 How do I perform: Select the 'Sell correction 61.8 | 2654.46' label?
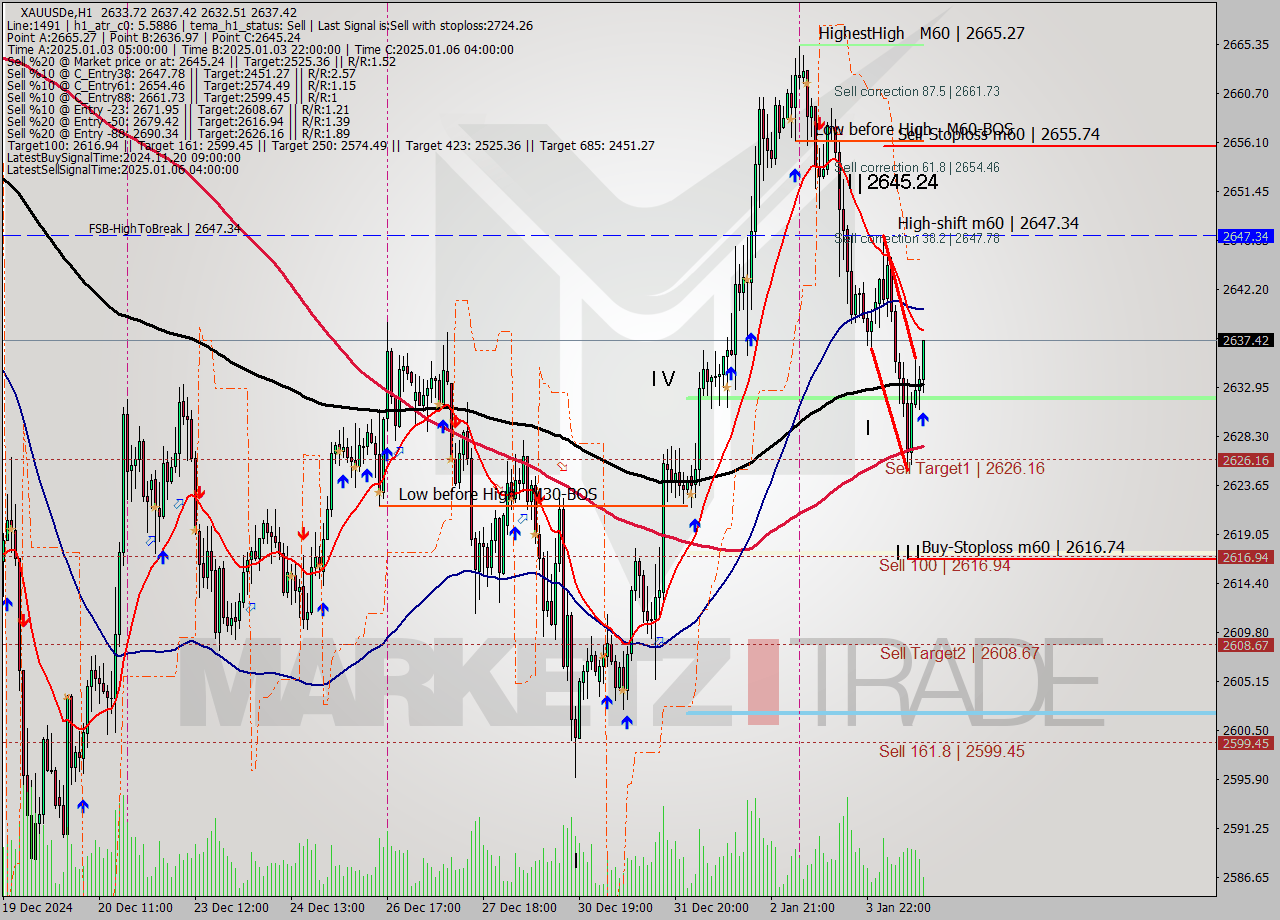[917, 167]
